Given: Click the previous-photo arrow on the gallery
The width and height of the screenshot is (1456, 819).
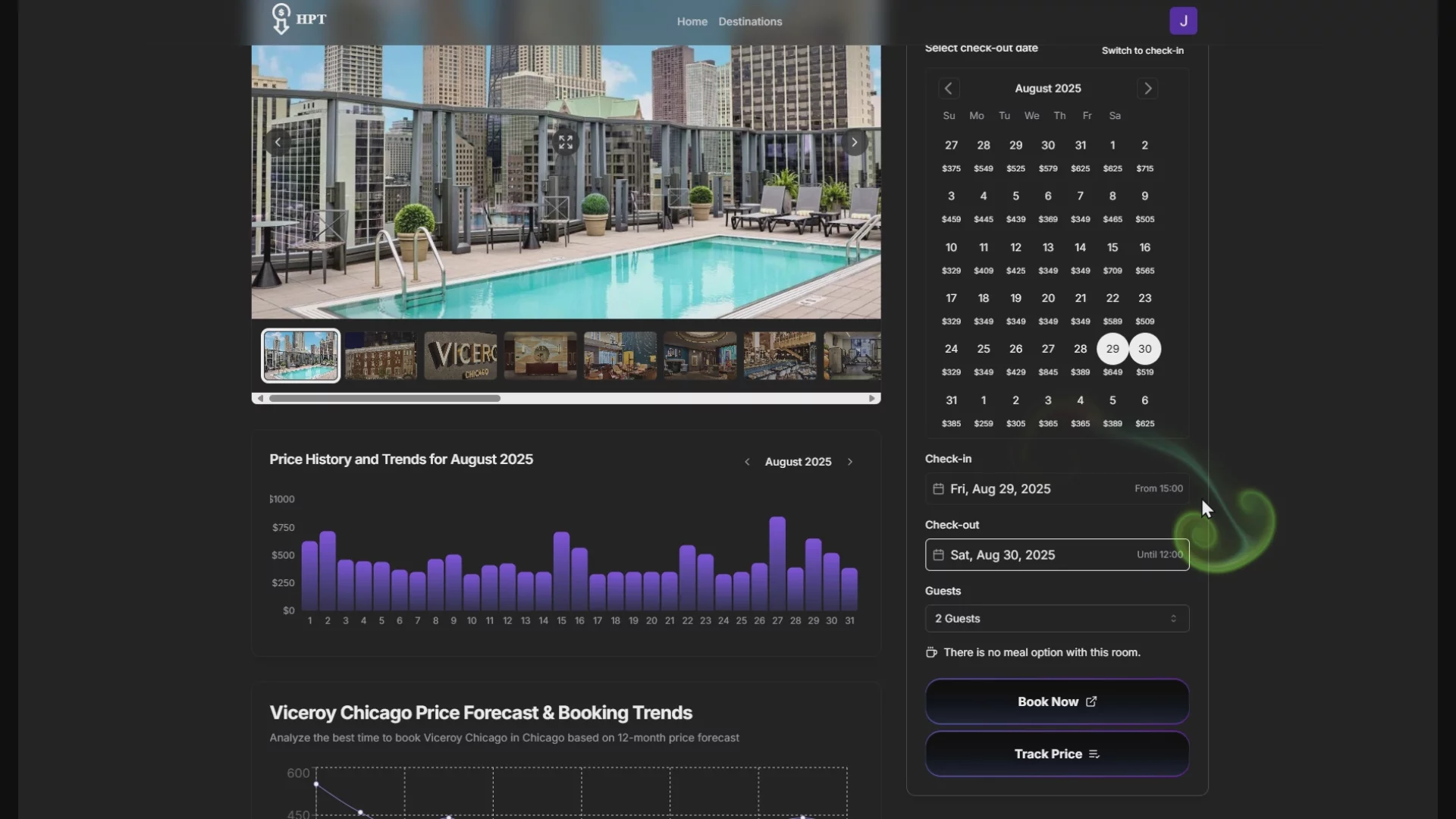Looking at the screenshot, I should point(278,142).
